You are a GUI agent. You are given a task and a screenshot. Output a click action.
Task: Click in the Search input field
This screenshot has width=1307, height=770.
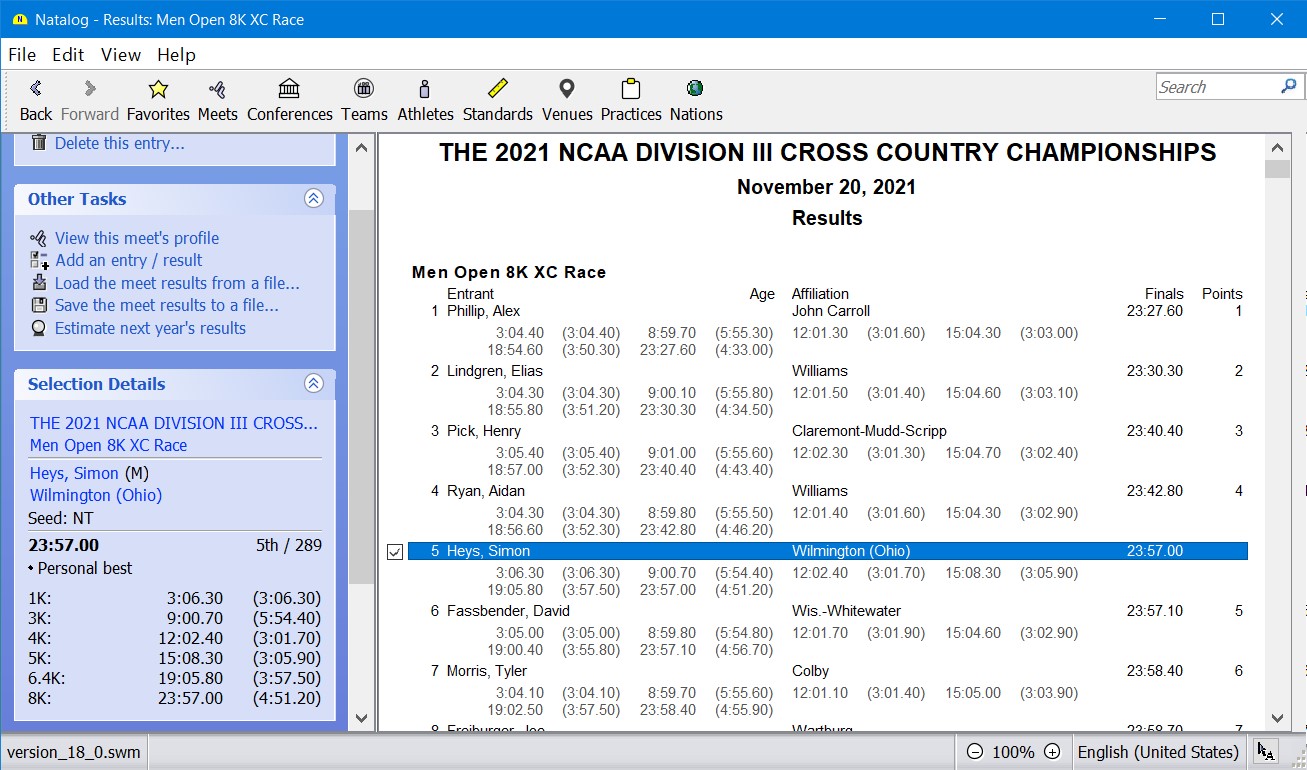point(1215,87)
